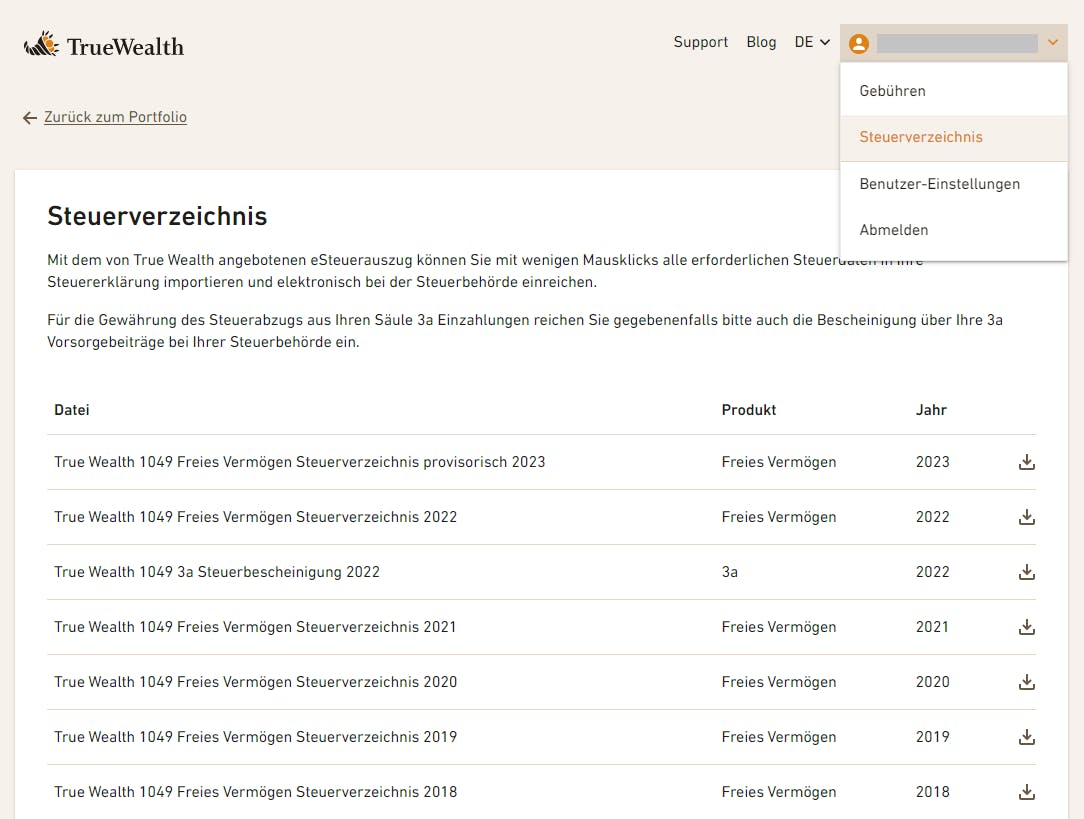1084x819 pixels.
Task: Click the back arrow icon beside Zurück zum Portfolio
Action: (30, 118)
